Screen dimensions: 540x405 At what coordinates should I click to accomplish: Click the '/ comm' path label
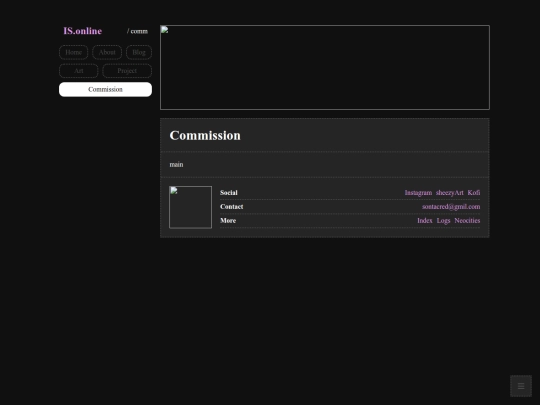(x=137, y=31)
